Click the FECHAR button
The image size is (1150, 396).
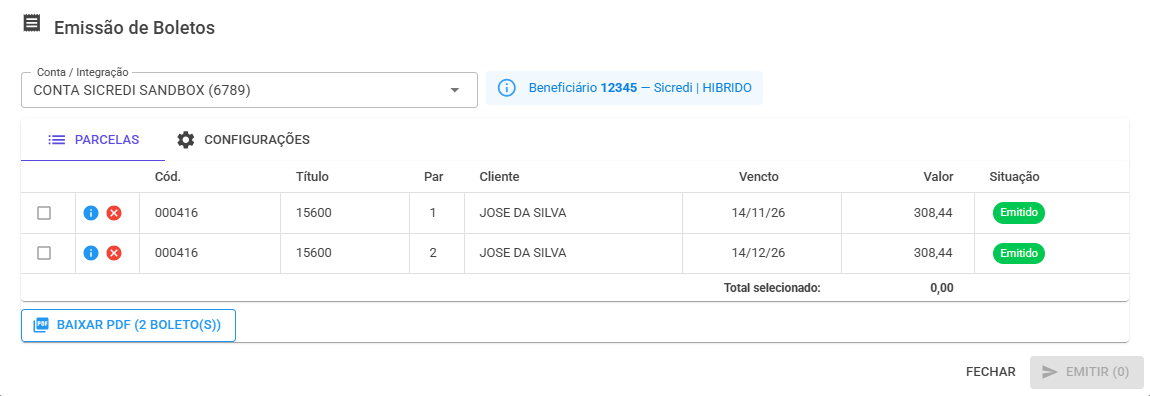coord(991,372)
